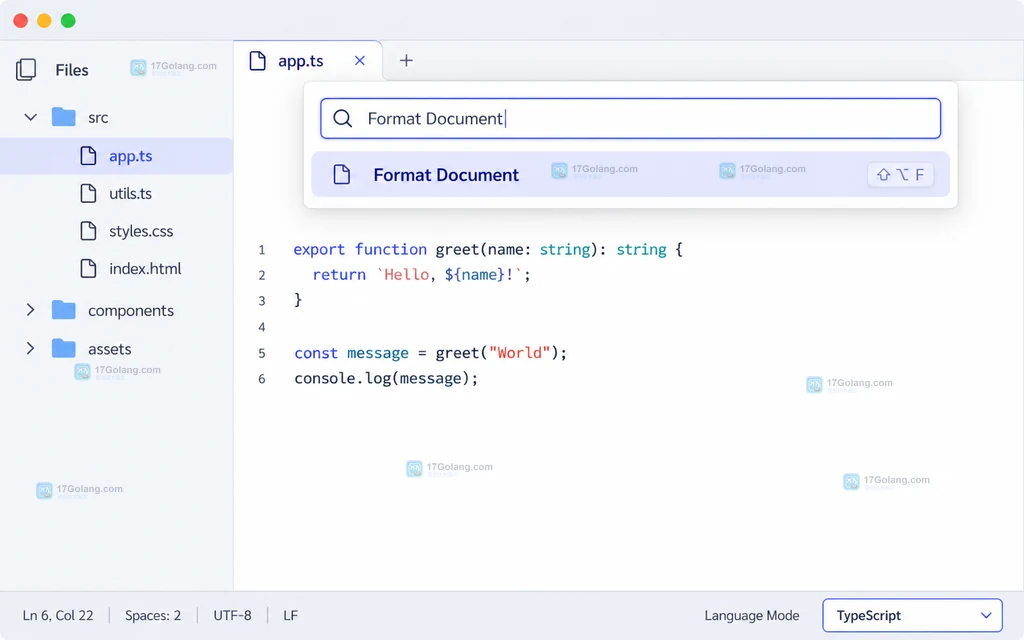Click the assets folder icon

point(63,348)
